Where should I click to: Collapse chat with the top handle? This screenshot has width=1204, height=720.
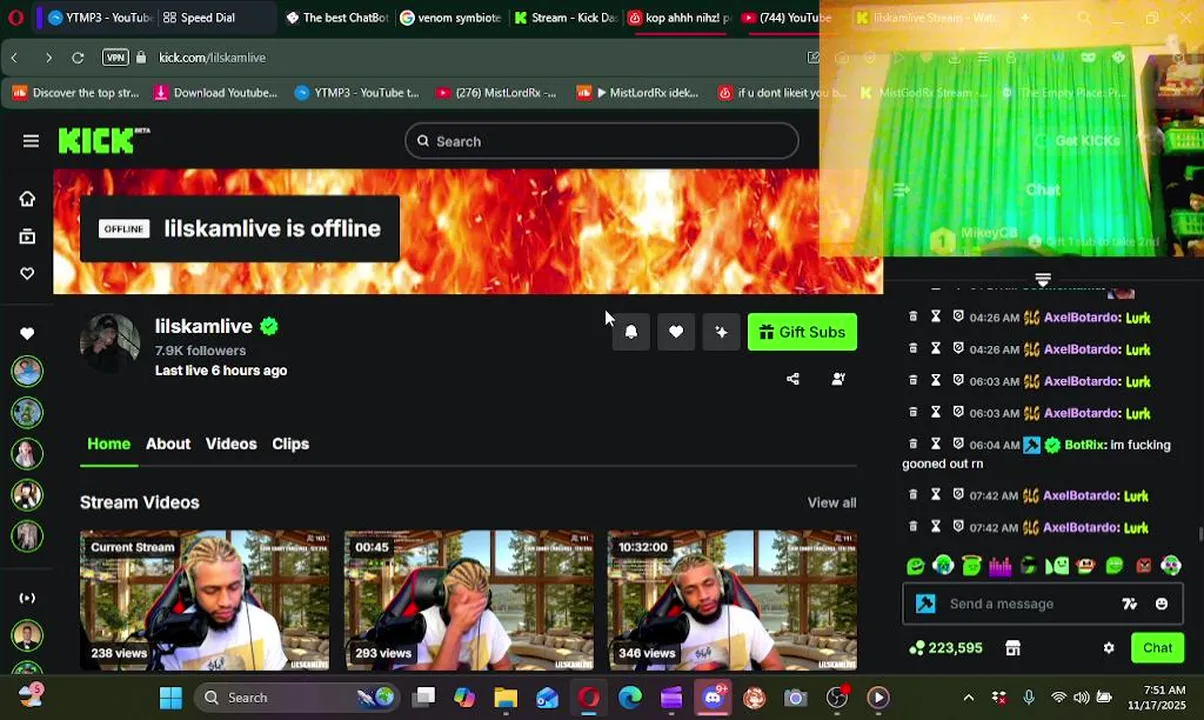coord(1043,279)
